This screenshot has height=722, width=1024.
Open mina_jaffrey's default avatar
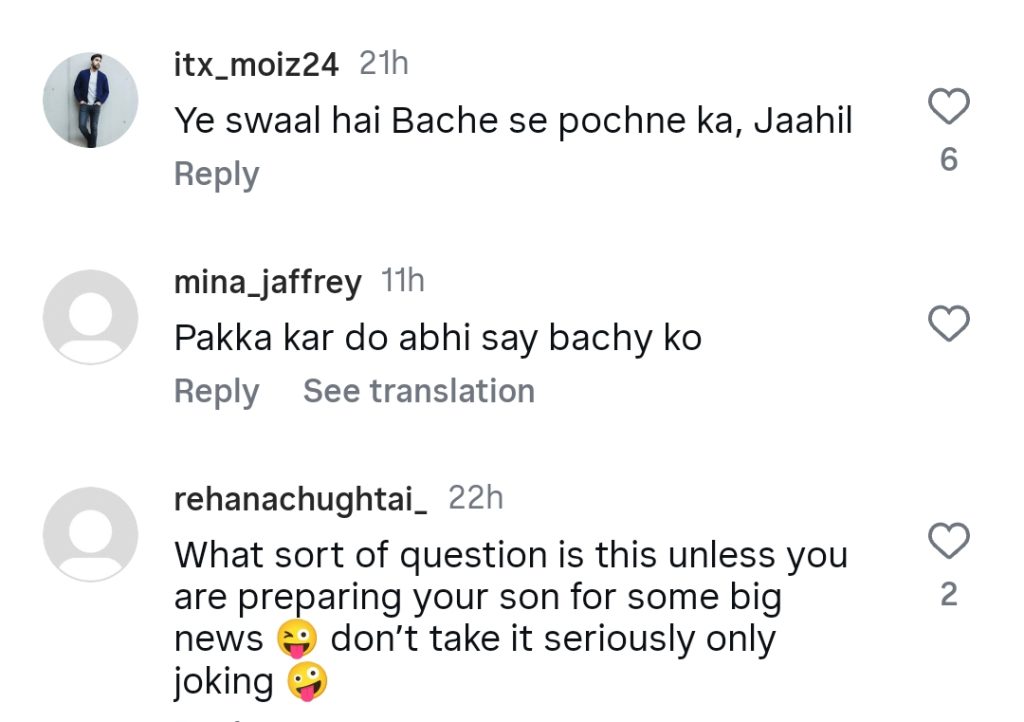click(90, 317)
